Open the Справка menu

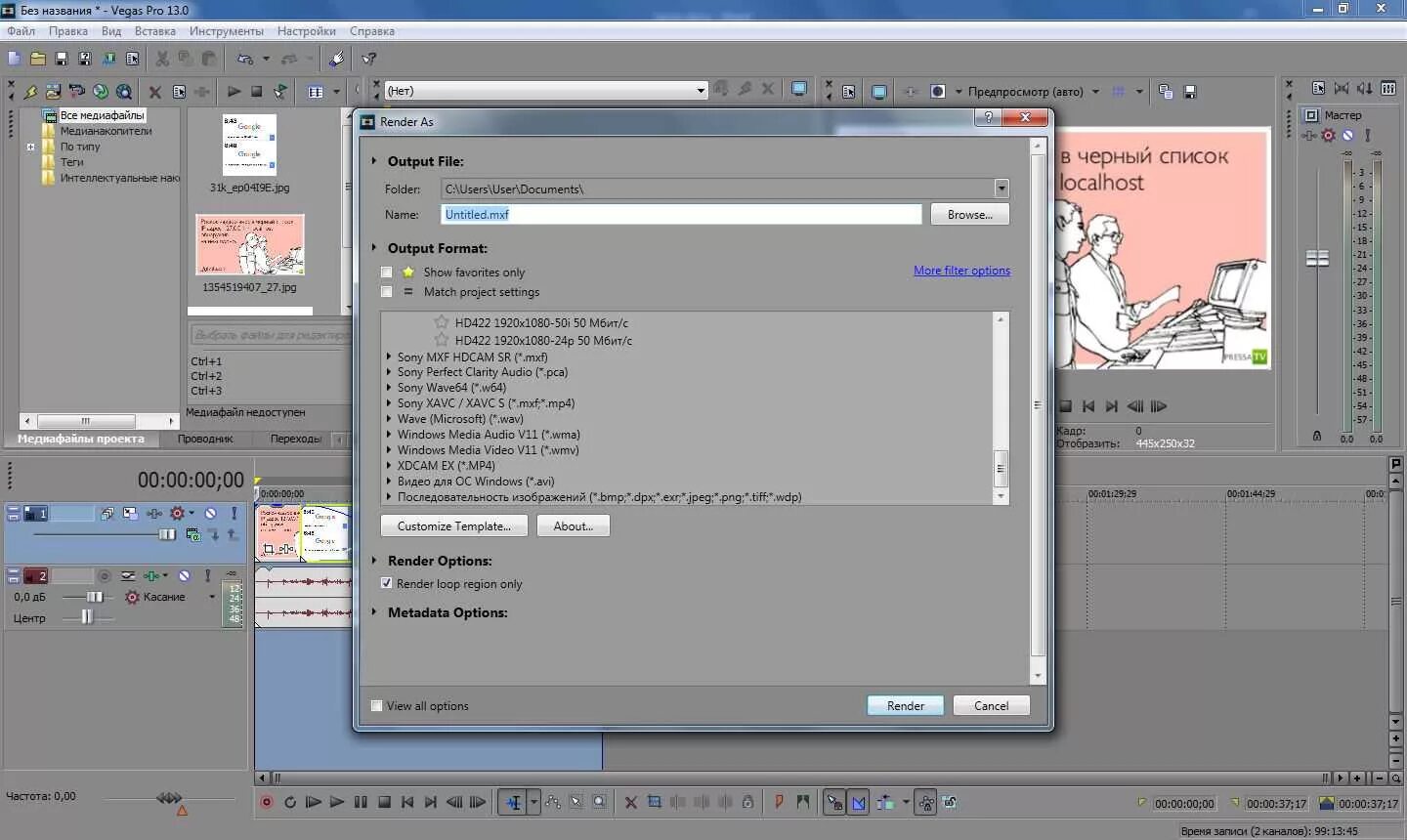point(372,31)
